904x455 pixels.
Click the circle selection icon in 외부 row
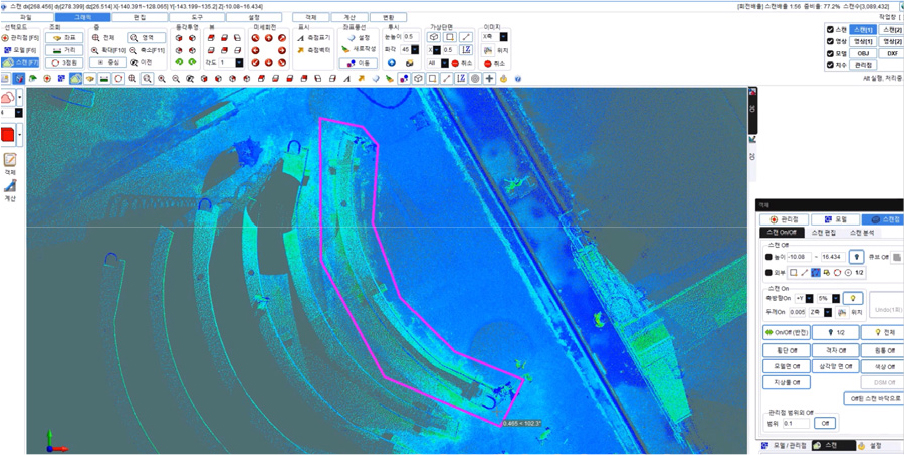point(837,272)
